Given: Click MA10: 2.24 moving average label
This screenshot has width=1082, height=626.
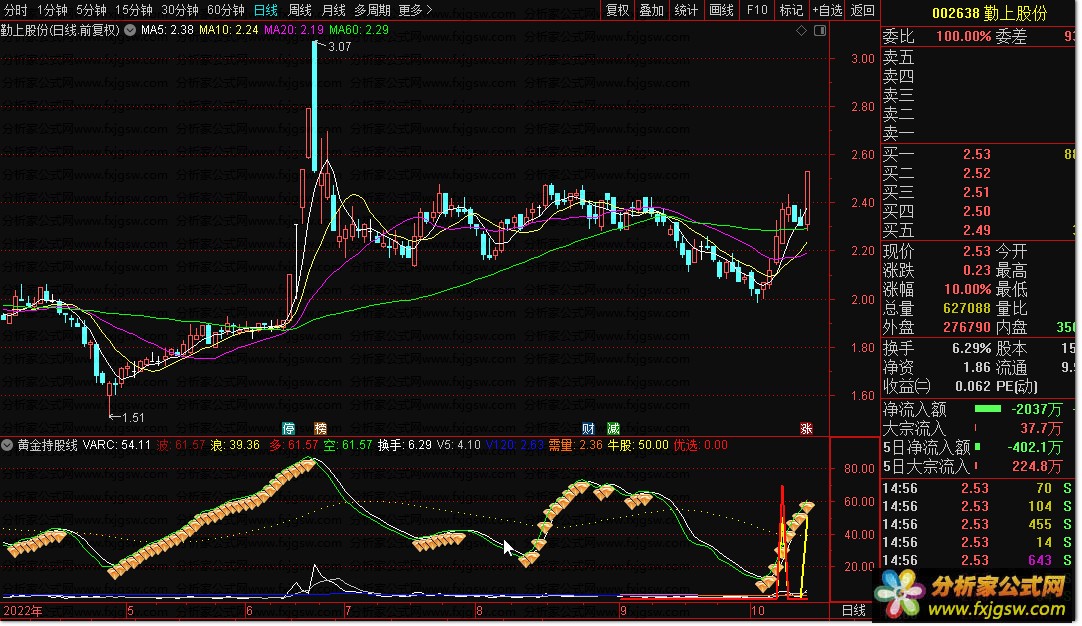Looking at the screenshot, I should tap(228, 30).
